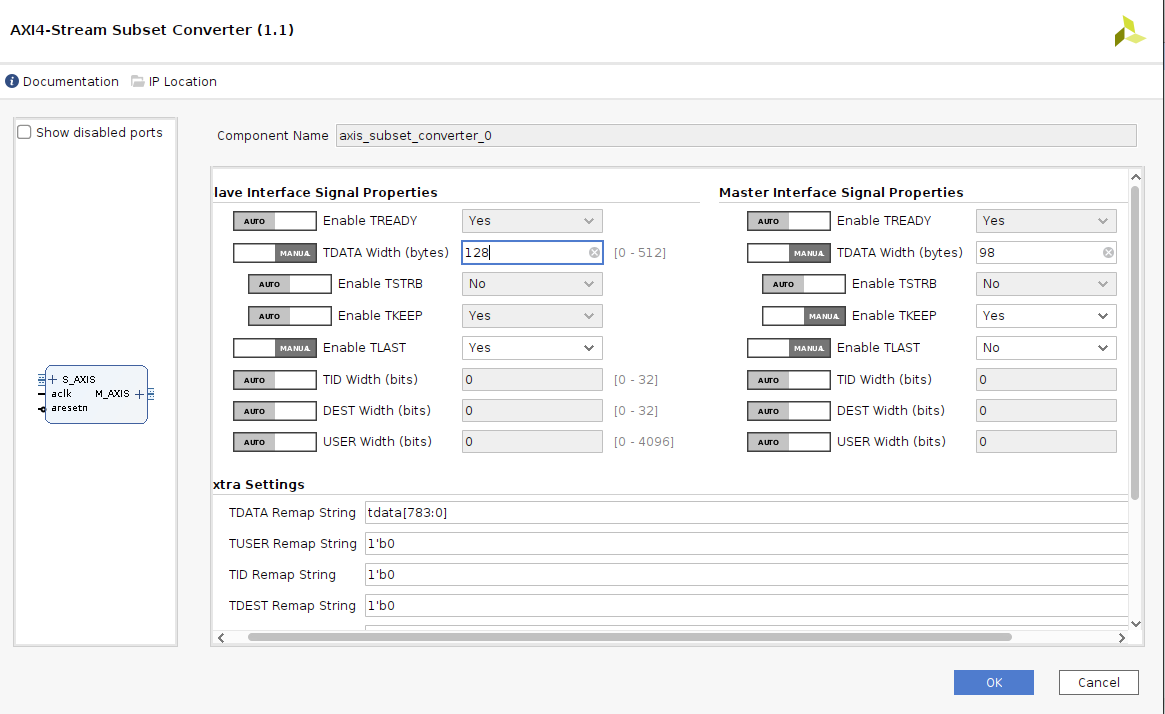
Task: Toggle slave USER Width auto switch
Action: 275,442
